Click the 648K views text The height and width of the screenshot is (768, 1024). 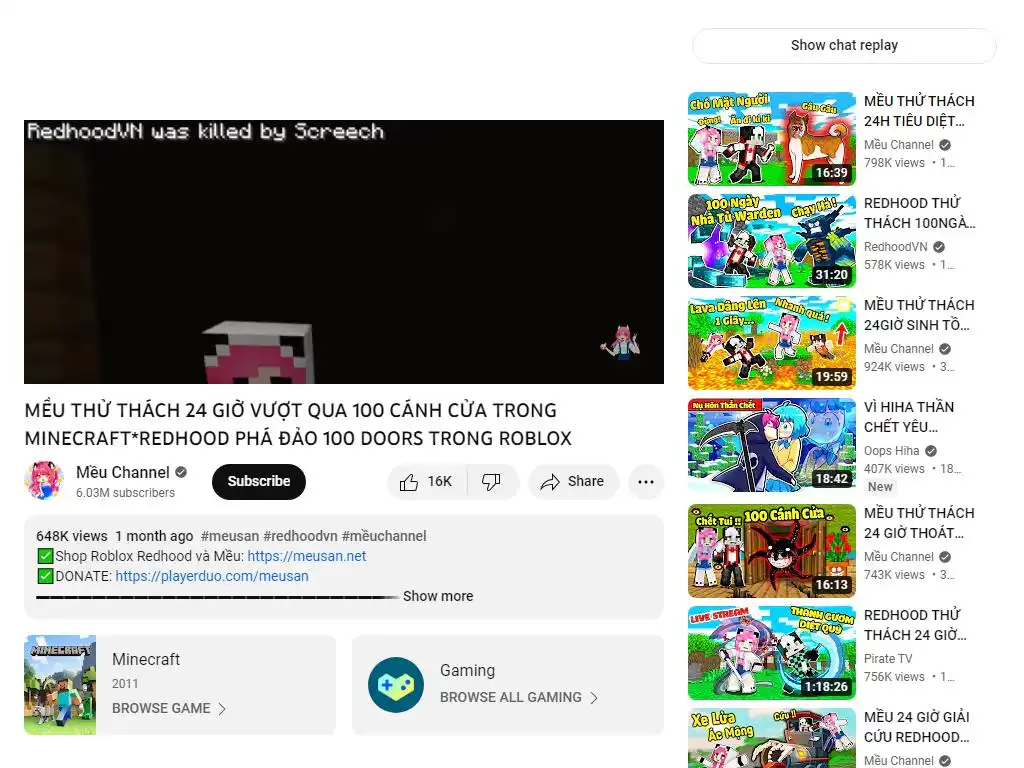click(x=72, y=536)
